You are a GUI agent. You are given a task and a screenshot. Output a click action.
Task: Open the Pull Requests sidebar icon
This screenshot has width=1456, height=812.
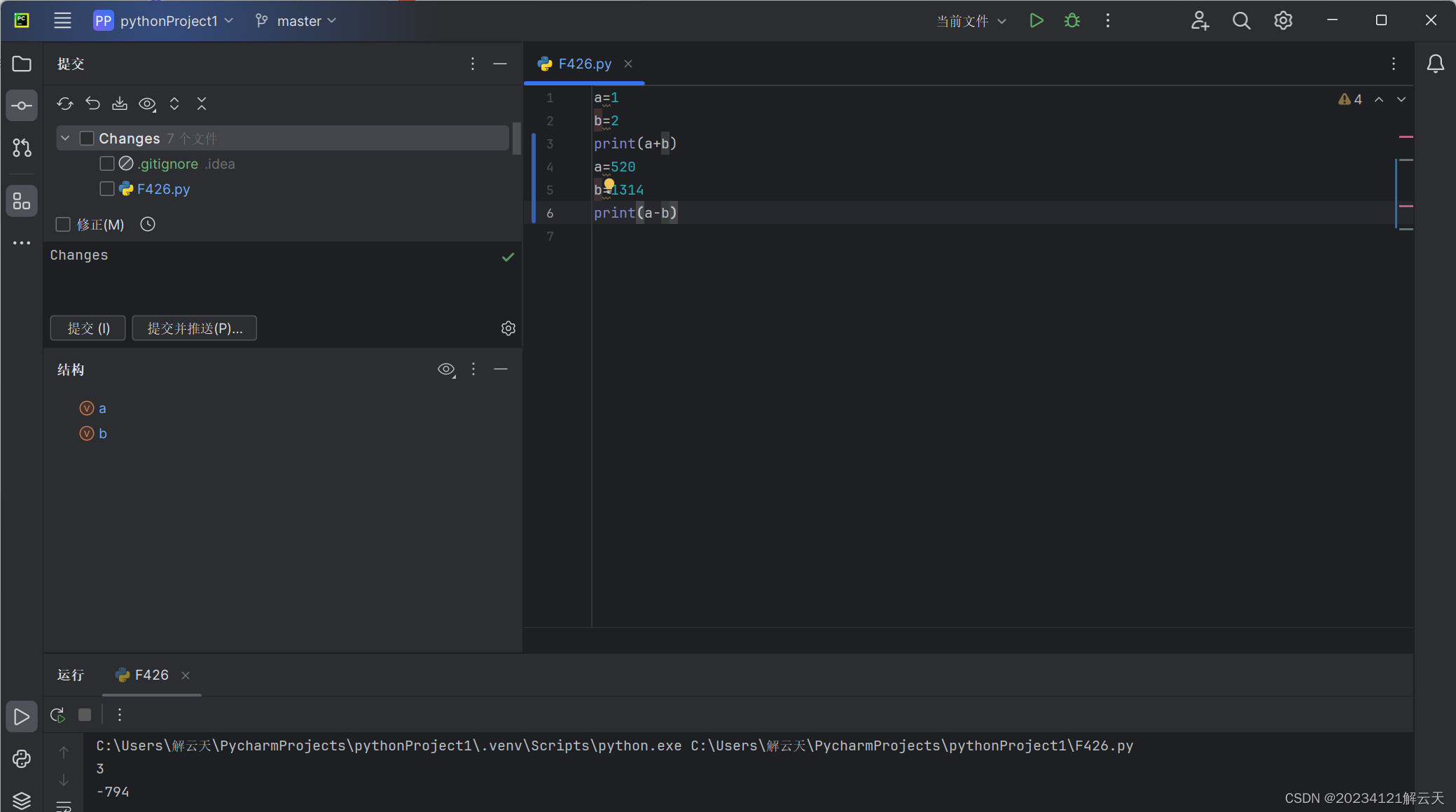click(x=22, y=148)
